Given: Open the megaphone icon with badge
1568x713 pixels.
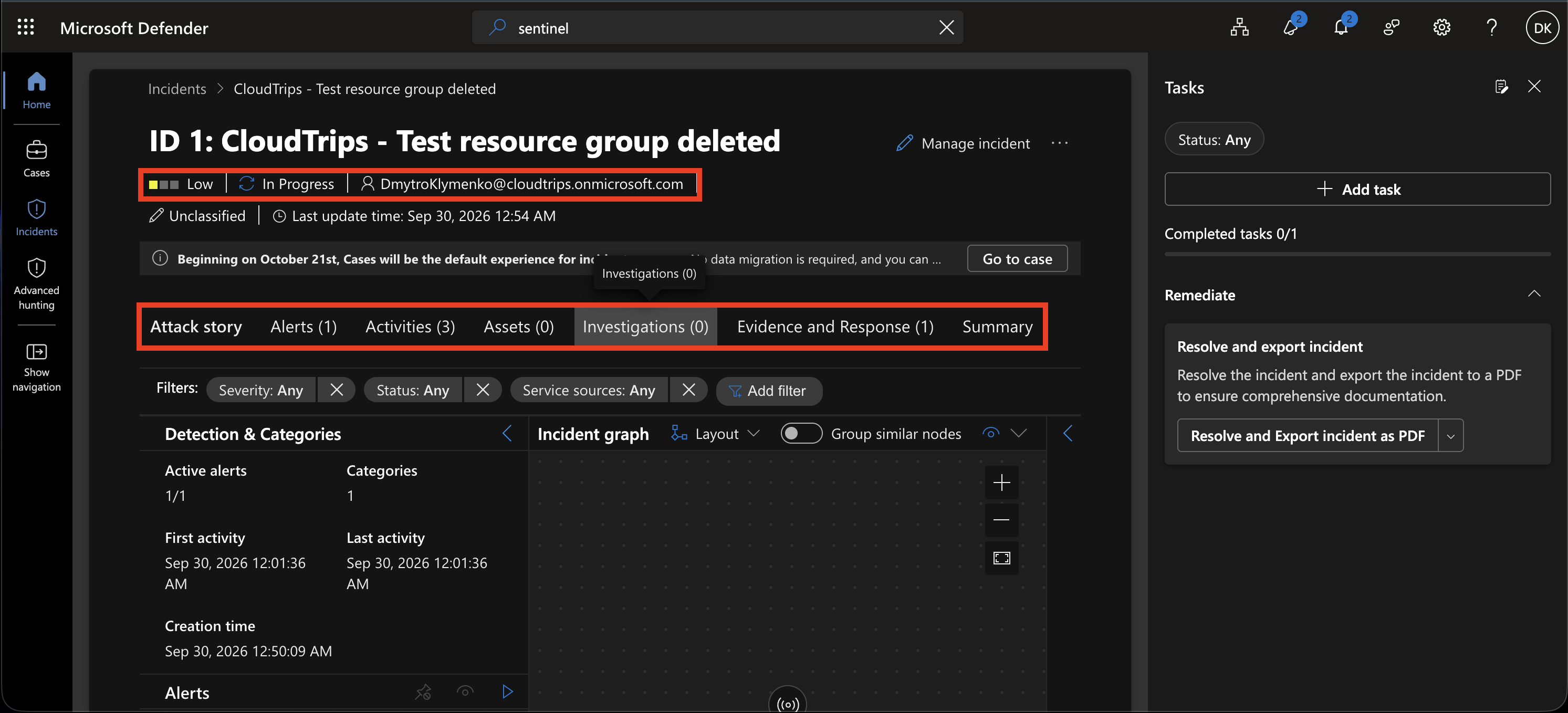Looking at the screenshot, I should [x=1290, y=27].
